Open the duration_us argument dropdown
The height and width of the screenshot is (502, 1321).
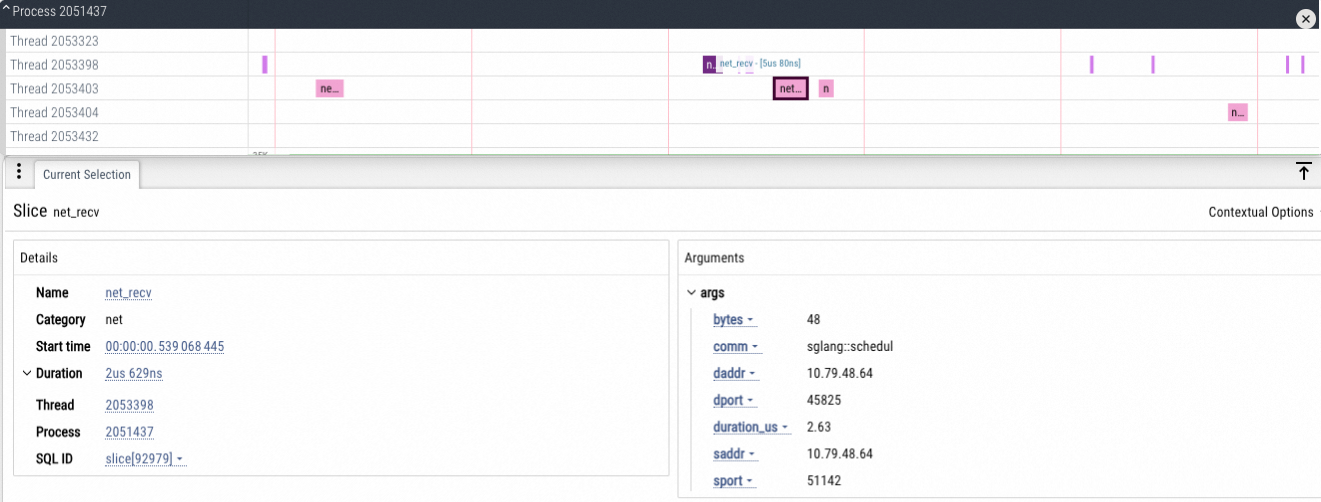pyautogui.click(x=751, y=427)
